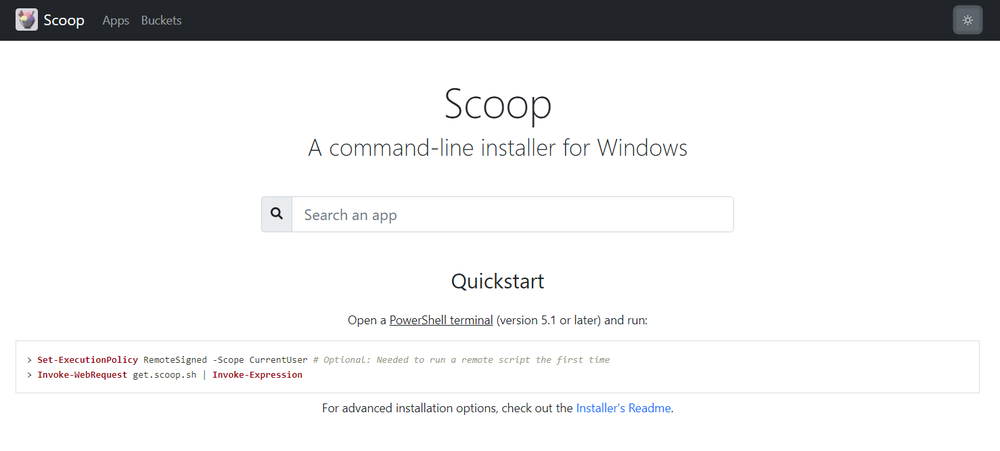This screenshot has width=1000, height=451.
Task: Click the large Scoop page title
Action: click(497, 103)
